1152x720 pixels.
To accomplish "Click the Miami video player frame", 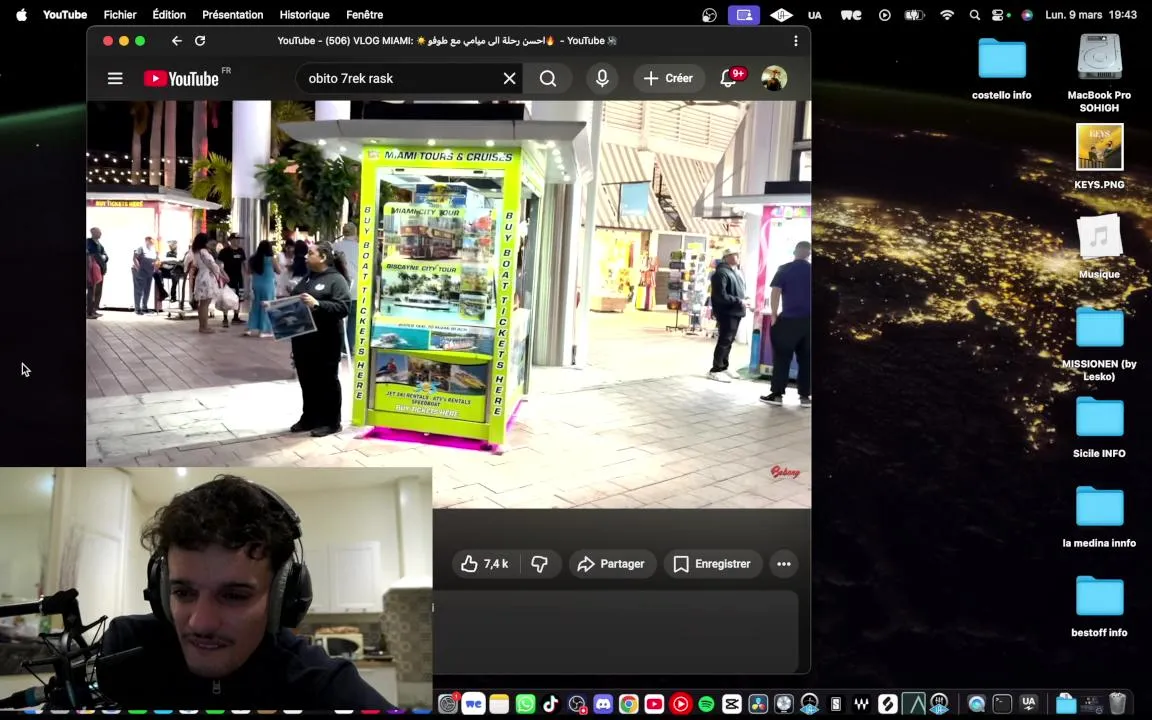I will coord(448,303).
